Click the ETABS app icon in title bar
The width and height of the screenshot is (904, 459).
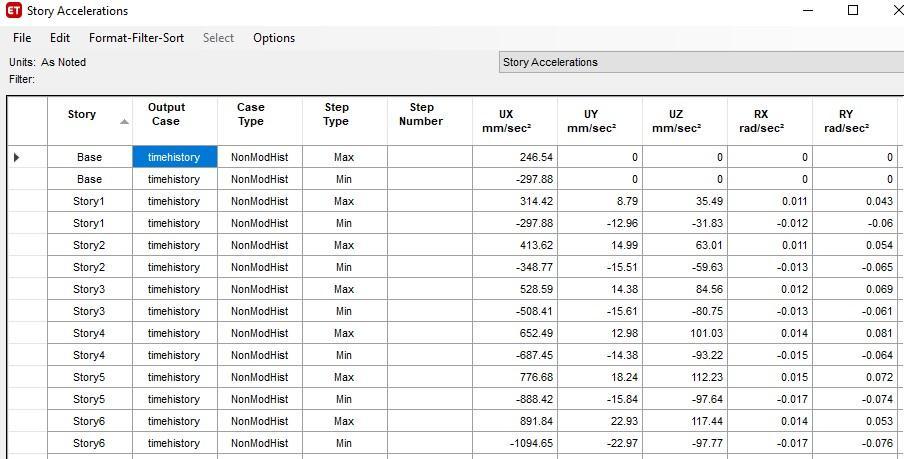[14, 11]
